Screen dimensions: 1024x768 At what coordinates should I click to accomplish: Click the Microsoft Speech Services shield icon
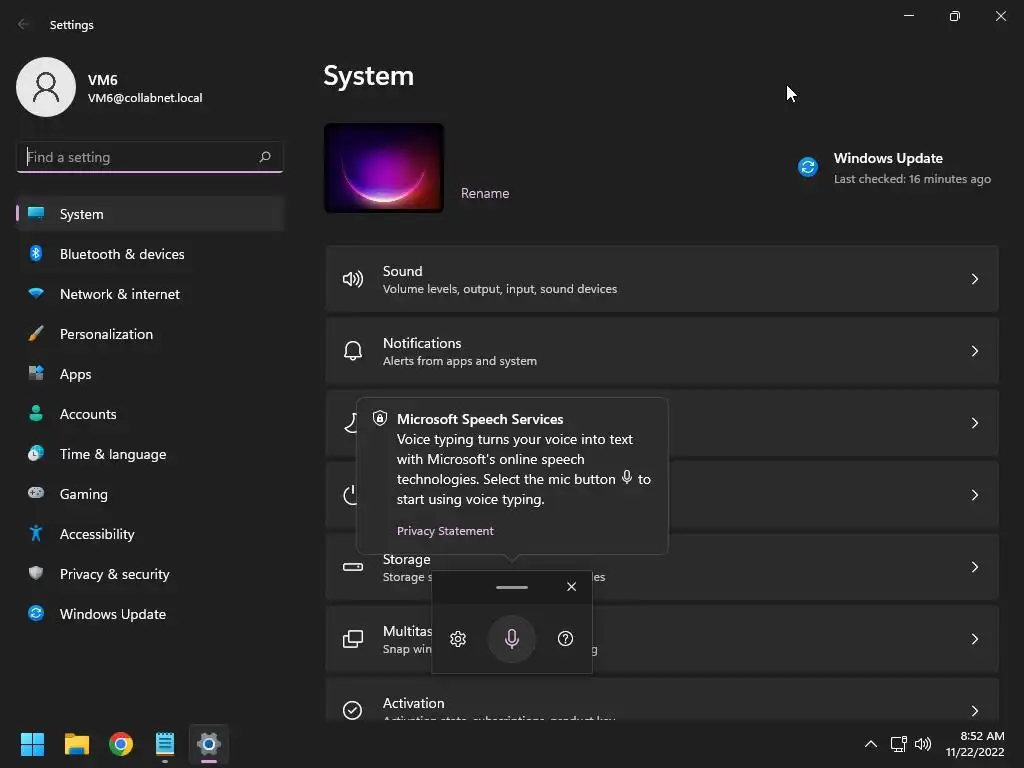pos(379,418)
